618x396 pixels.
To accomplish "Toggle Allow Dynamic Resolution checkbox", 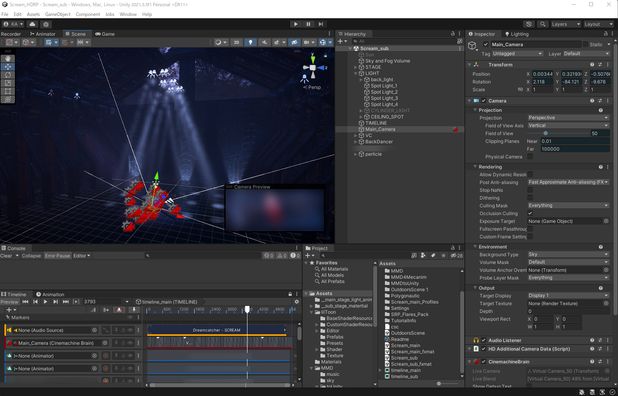I will [x=531, y=175].
